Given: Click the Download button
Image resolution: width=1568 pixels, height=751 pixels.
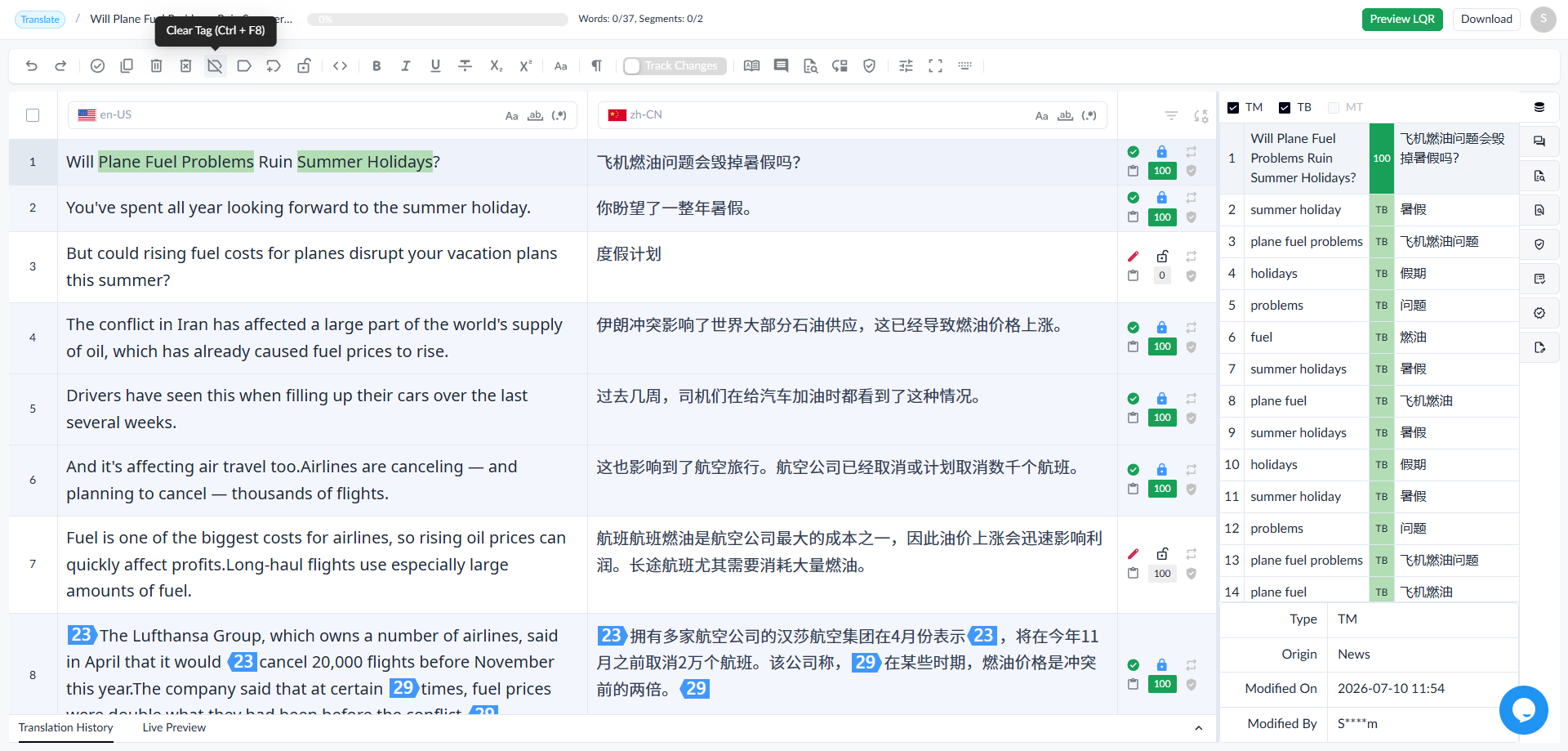Looking at the screenshot, I should point(1486,20).
